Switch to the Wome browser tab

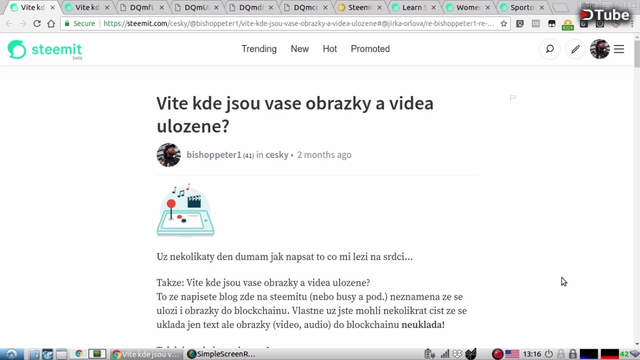point(467,7)
